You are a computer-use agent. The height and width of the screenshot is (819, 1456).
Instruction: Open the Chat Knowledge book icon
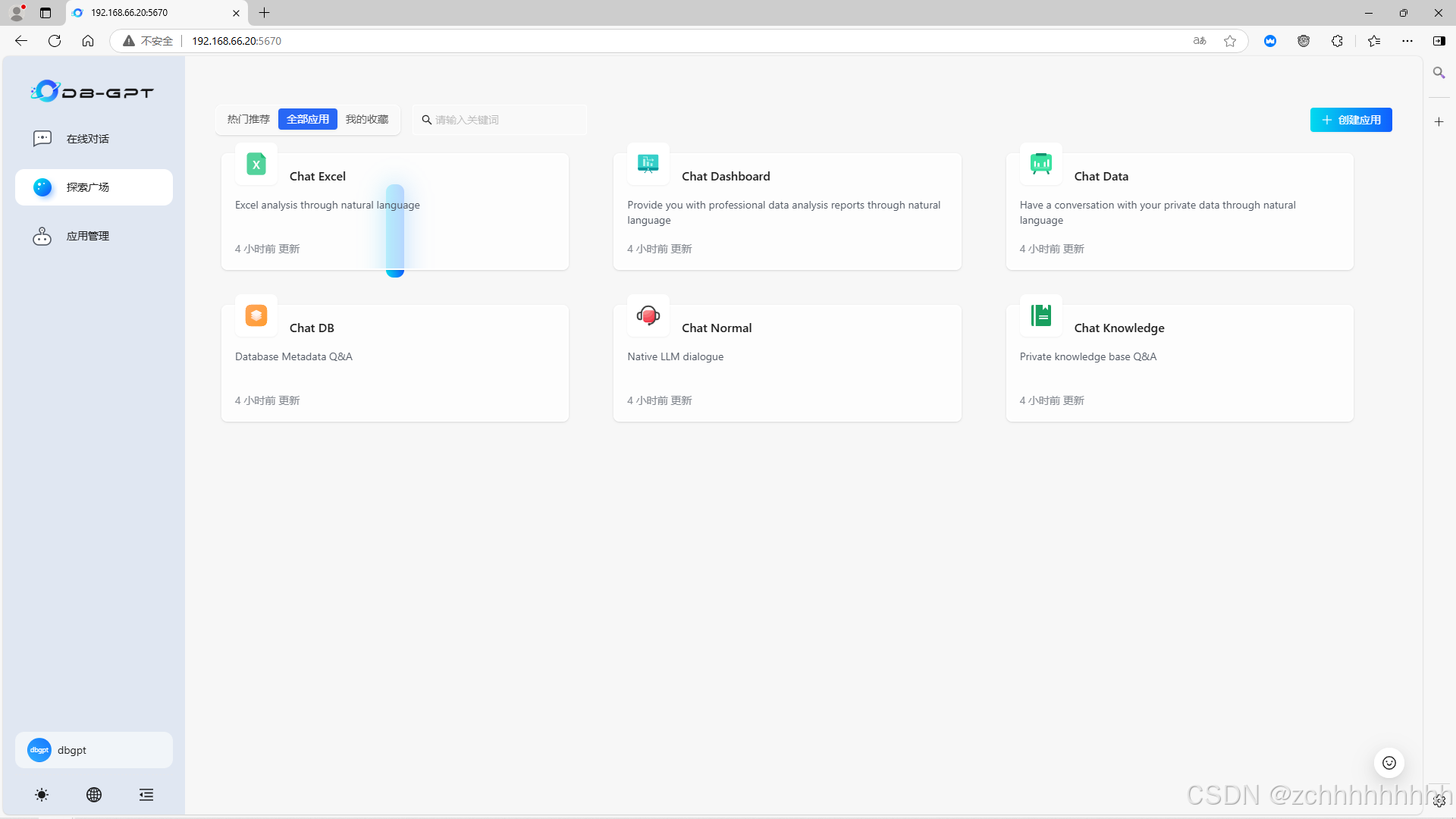click(x=1040, y=315)
